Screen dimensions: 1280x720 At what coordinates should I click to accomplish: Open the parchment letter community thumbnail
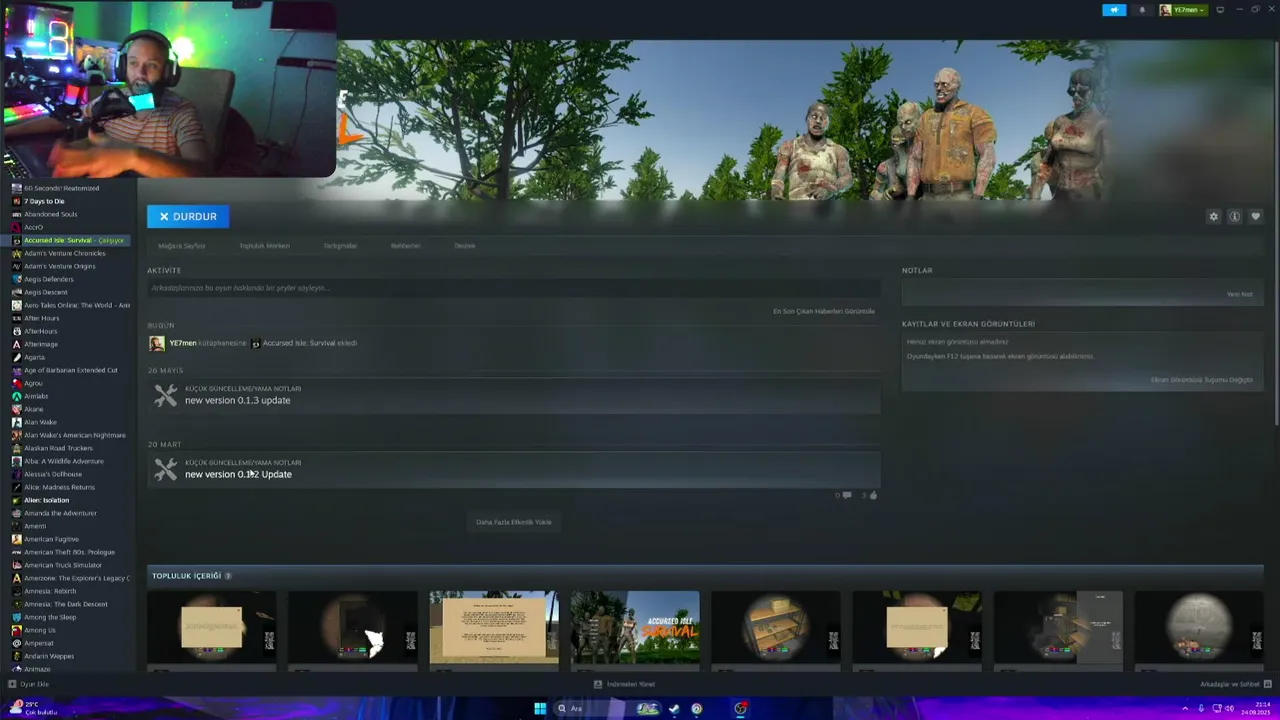[x=494, y=627]
